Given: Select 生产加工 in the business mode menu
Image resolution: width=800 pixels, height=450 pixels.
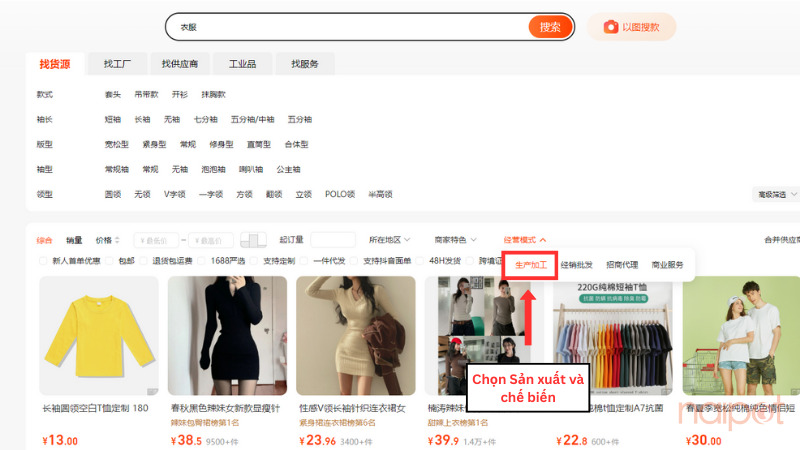Looking at the screenshot, I should pos(530,265).
